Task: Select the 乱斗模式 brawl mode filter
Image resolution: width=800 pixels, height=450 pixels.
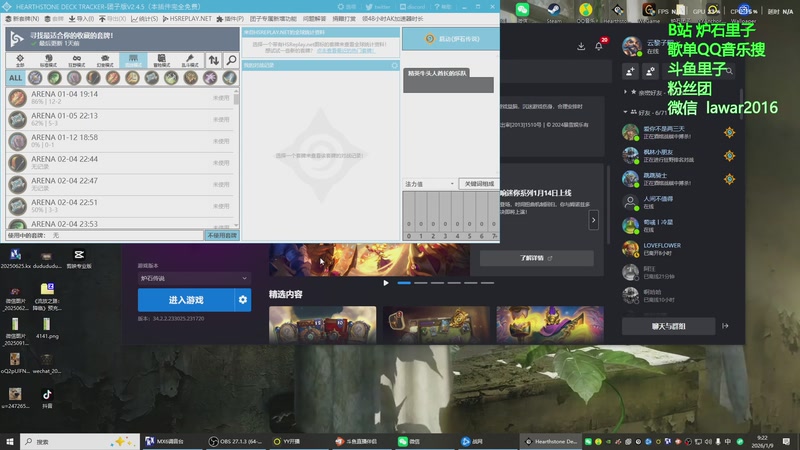Action: pyautogui.click(x=190, y=61)
